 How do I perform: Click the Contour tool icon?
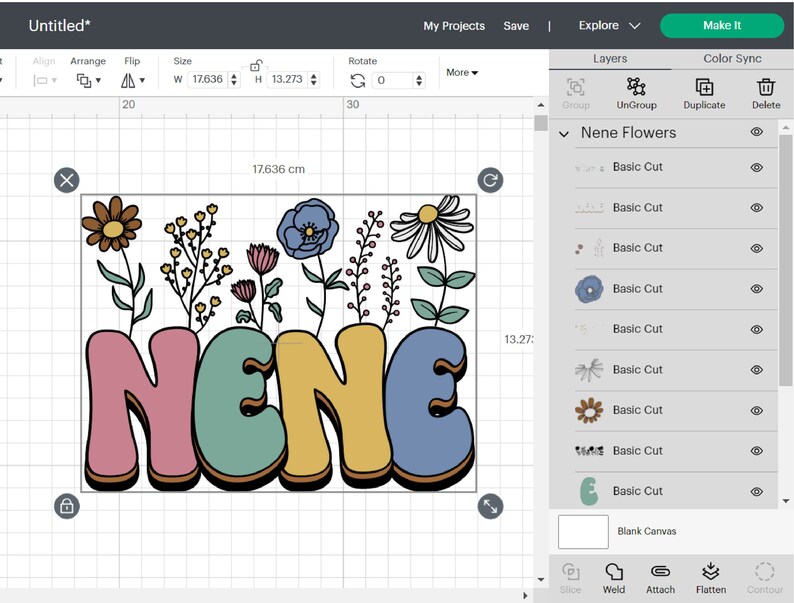[765, 572]
